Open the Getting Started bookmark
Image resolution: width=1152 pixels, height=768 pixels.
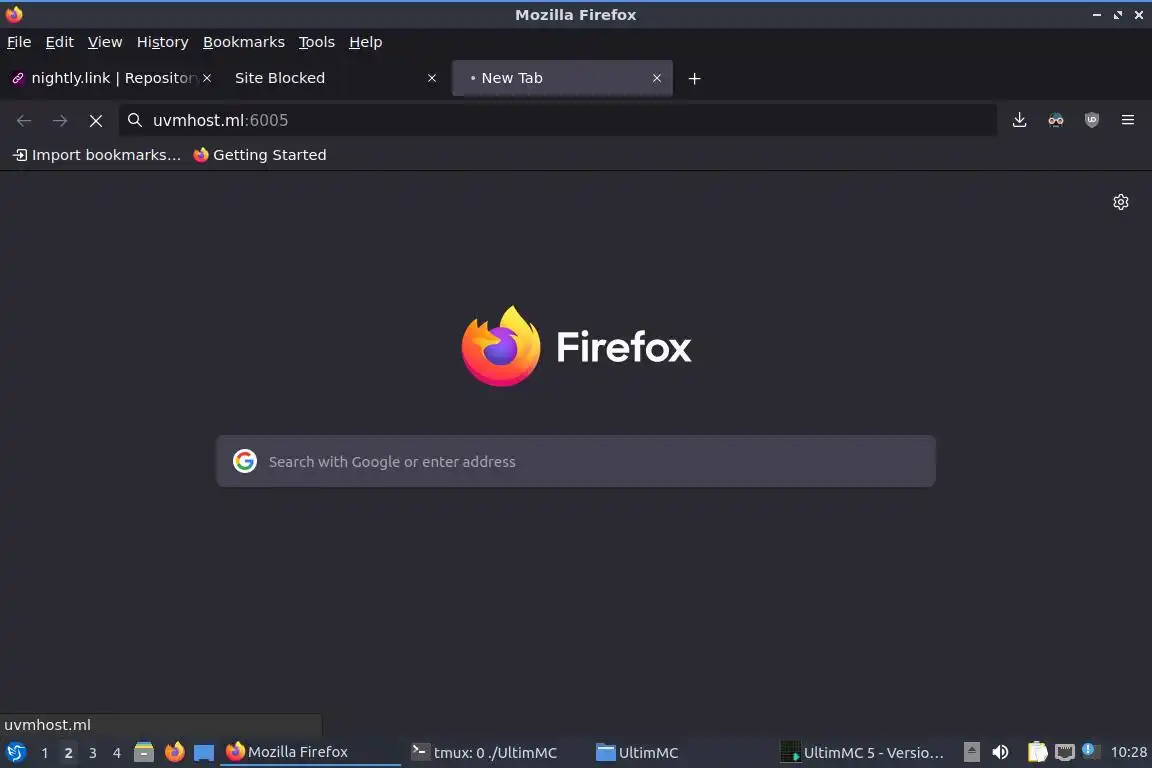260,155
